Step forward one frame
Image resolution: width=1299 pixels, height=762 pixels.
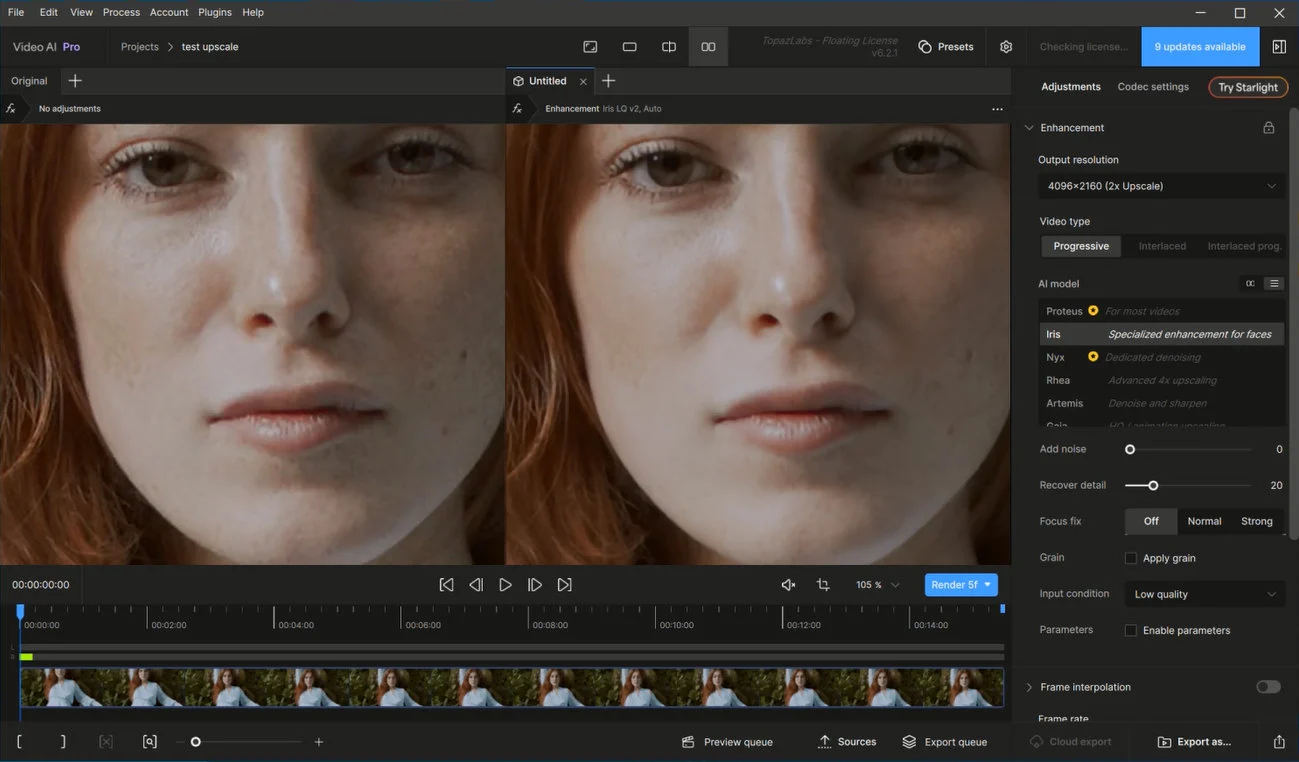tap(535, 585)
